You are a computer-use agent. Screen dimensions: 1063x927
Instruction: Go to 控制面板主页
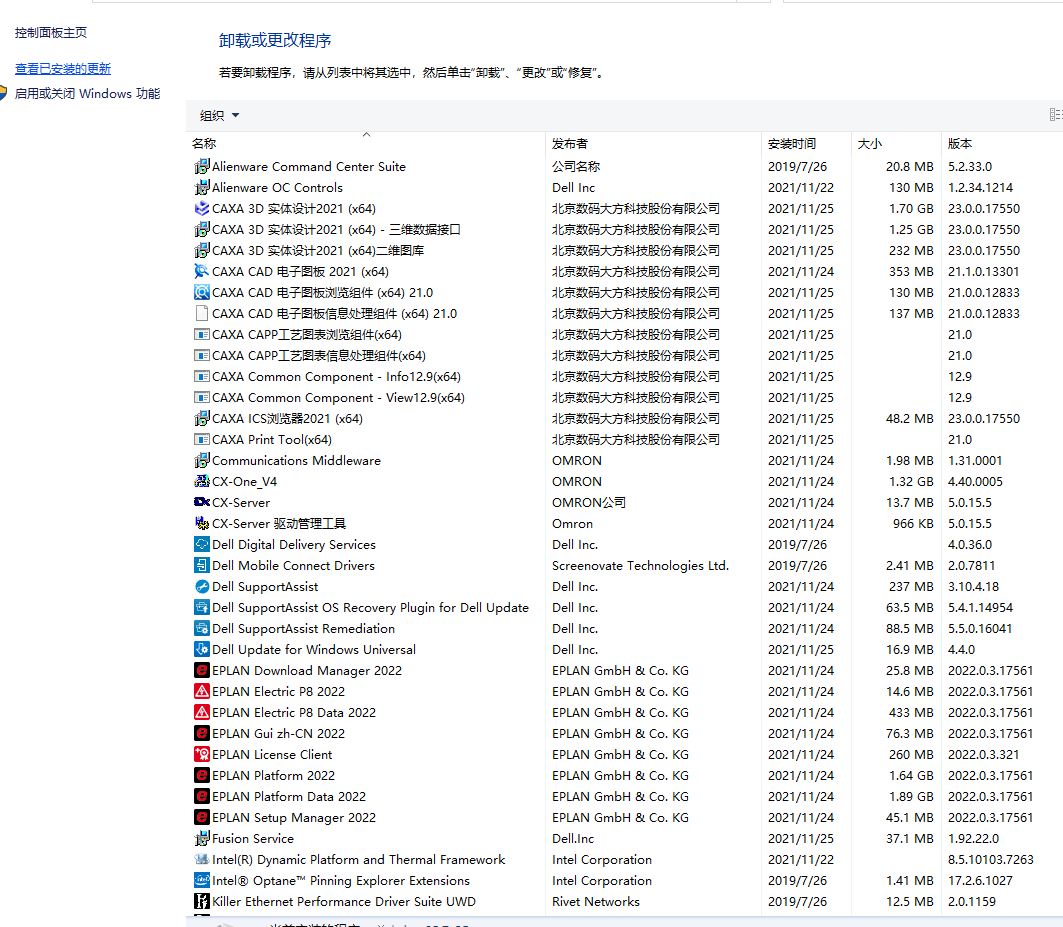pos(51,33)
